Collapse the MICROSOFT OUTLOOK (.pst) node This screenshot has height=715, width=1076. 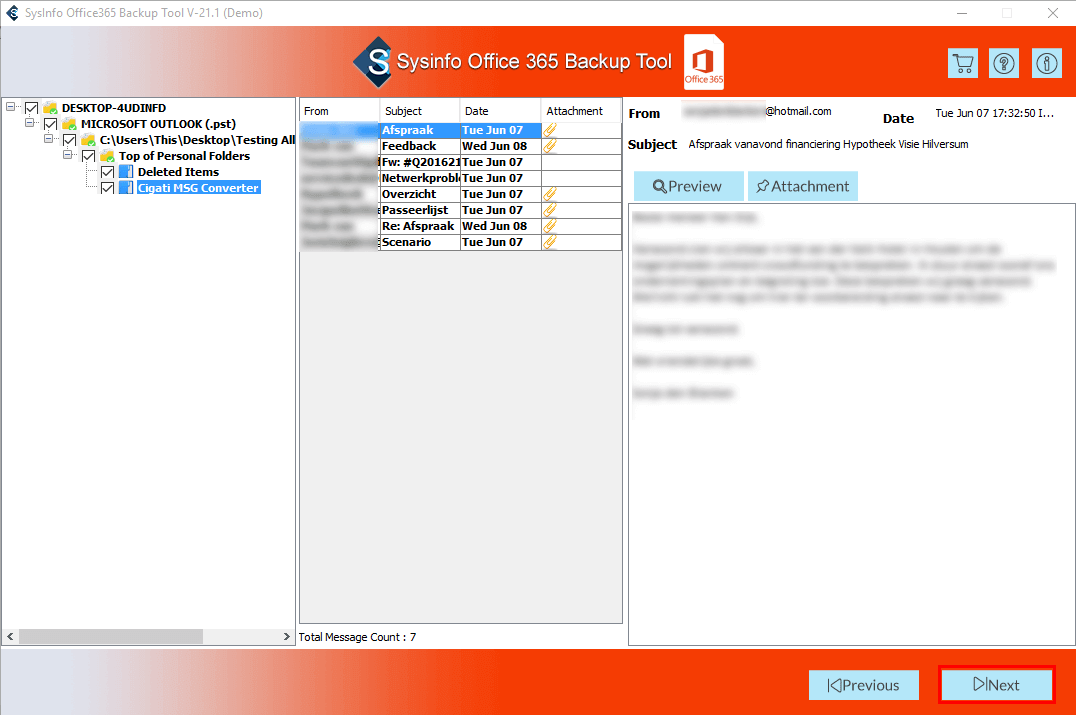(x=30, y=124)
